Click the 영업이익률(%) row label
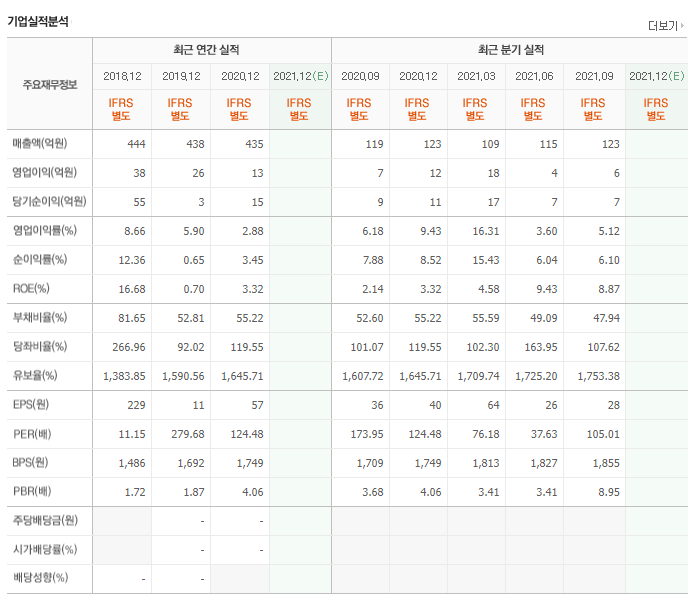The image size is (691, 596). pos(45,230)
